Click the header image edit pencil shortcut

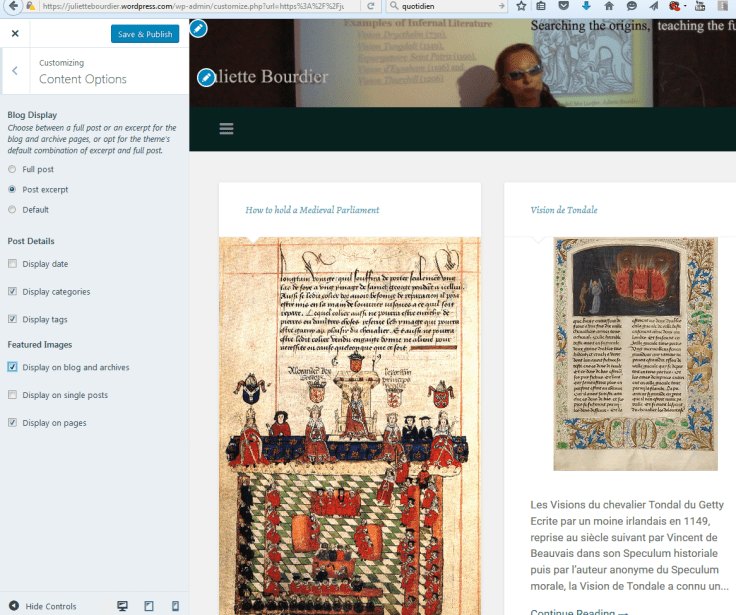coord(199,28)
